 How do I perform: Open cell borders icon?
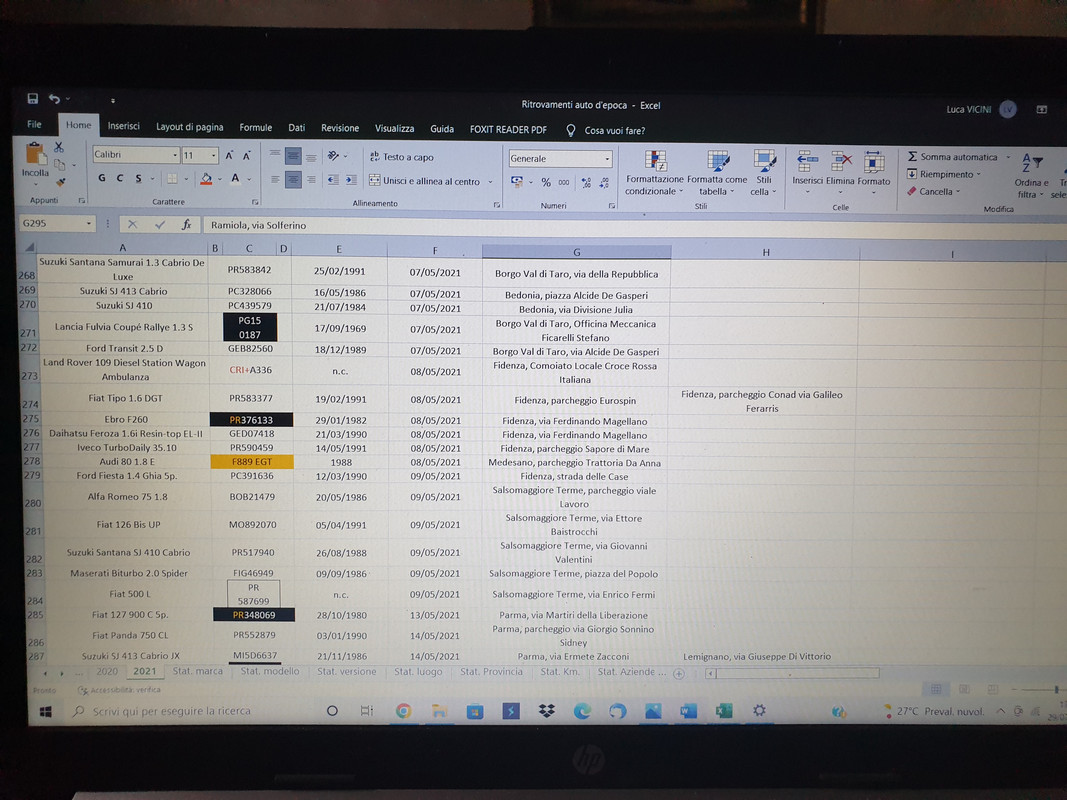pos(172,179)
